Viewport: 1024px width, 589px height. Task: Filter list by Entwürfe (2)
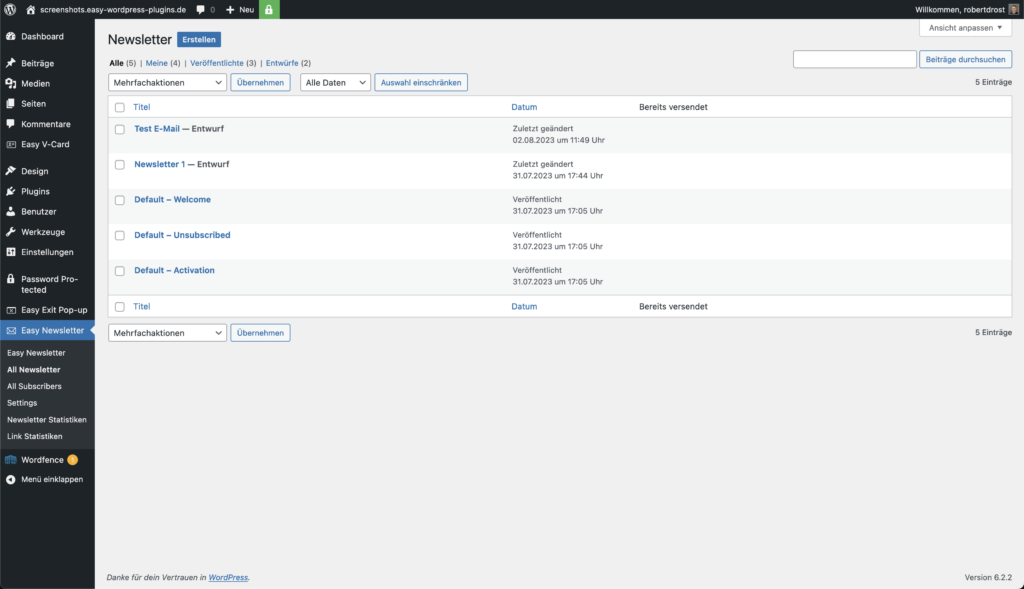click(288, 63)
